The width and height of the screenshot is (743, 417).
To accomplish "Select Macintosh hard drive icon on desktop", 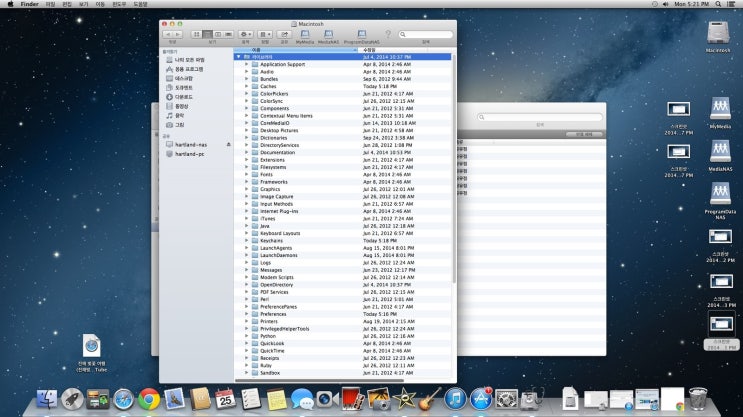I will [718, 37].
